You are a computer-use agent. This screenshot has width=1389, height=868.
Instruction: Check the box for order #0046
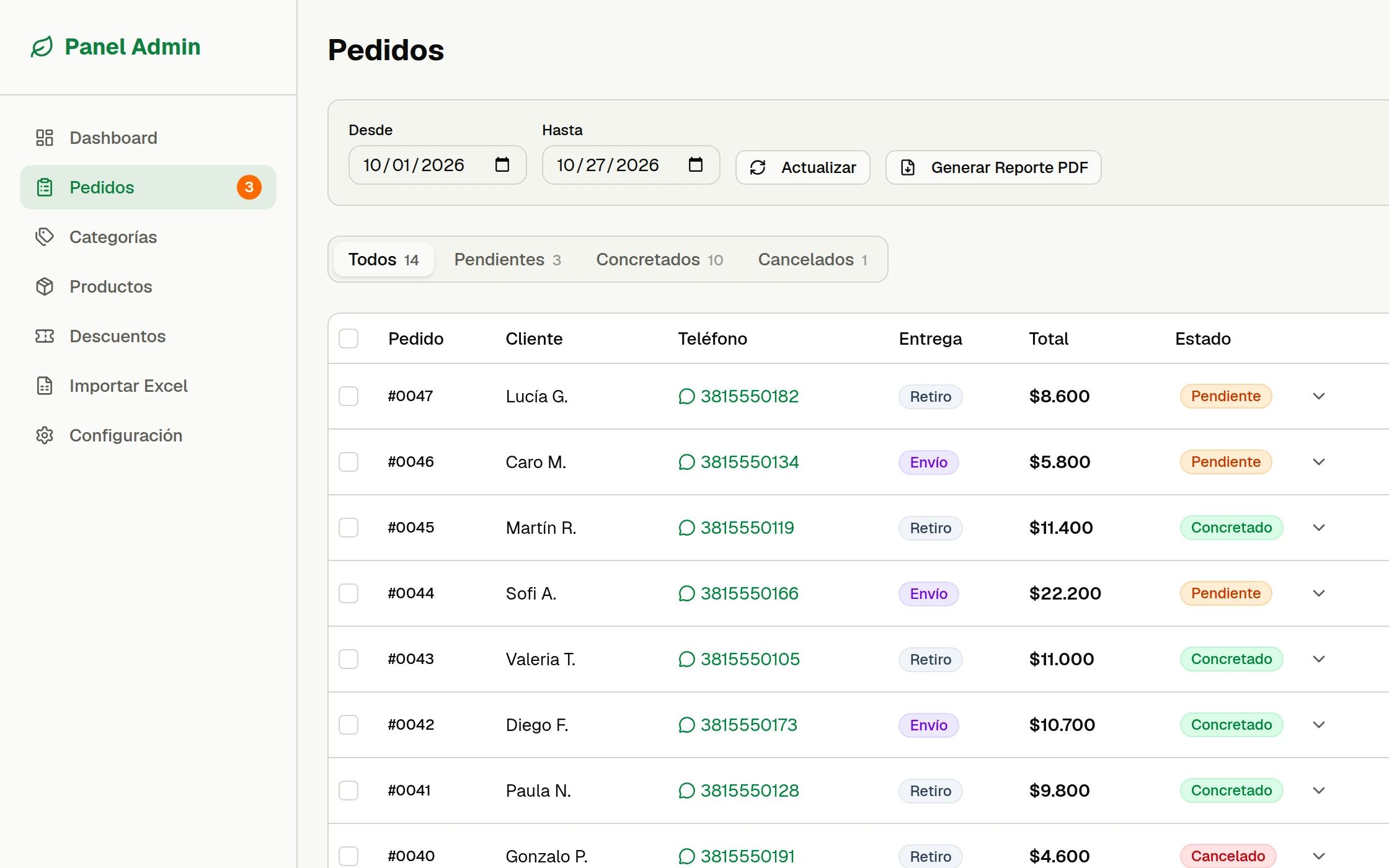348,462
